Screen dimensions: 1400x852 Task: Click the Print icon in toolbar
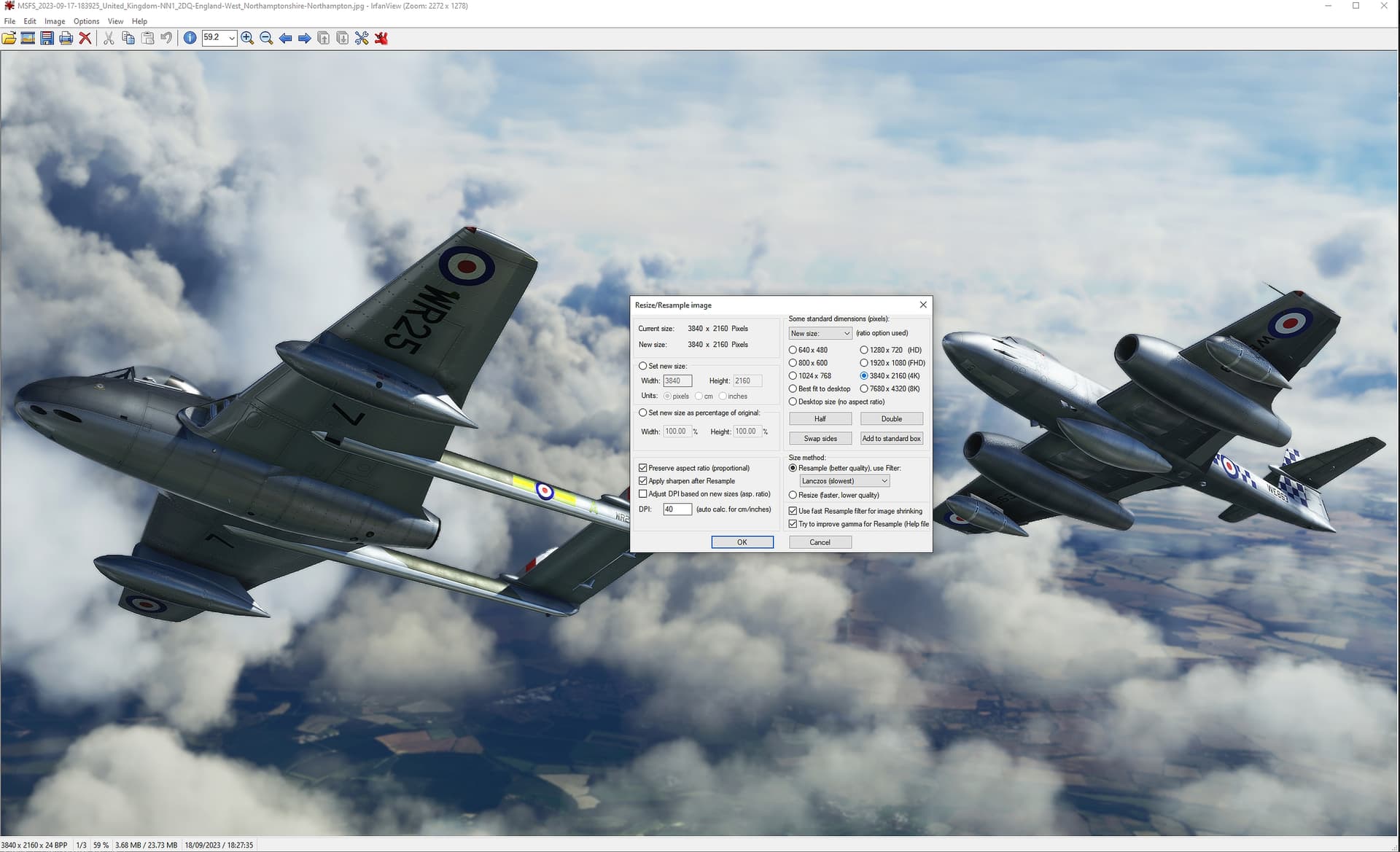[x=66, y=38]
